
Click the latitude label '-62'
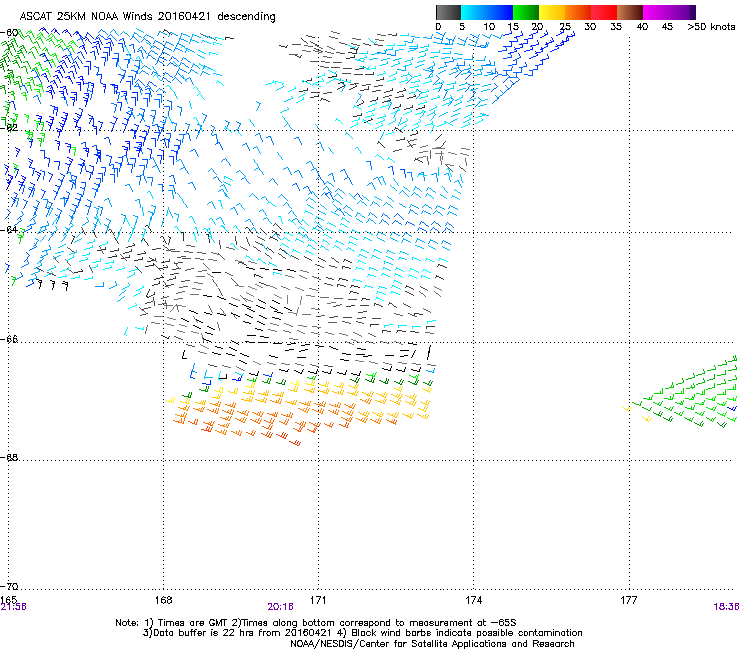[9, 127]
